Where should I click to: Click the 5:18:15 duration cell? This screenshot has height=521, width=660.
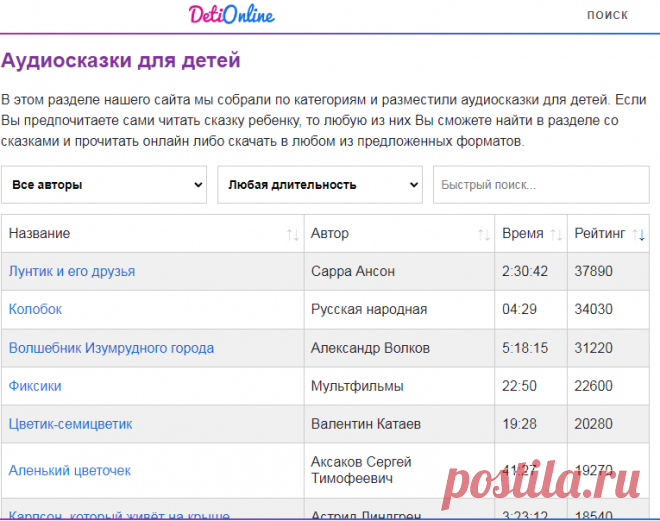click(531, 348)
